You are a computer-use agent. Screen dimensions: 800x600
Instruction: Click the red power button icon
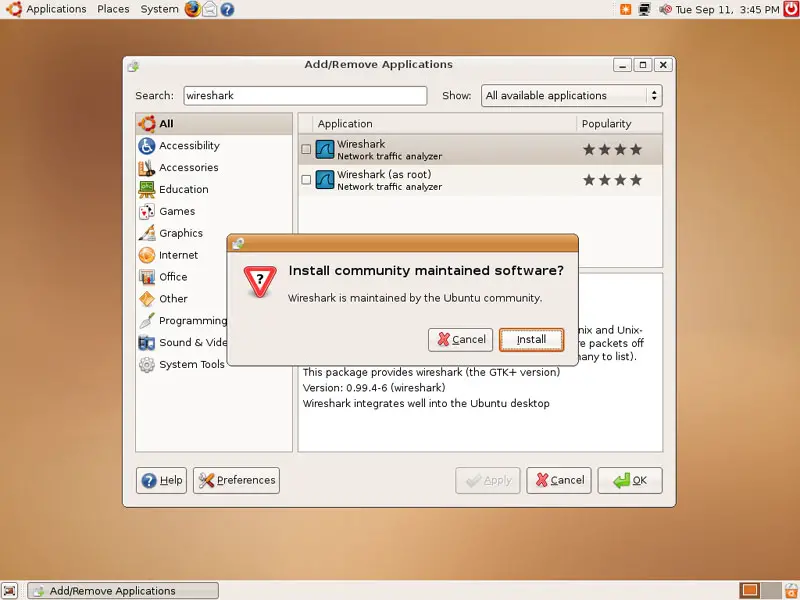tap(791, 9)
